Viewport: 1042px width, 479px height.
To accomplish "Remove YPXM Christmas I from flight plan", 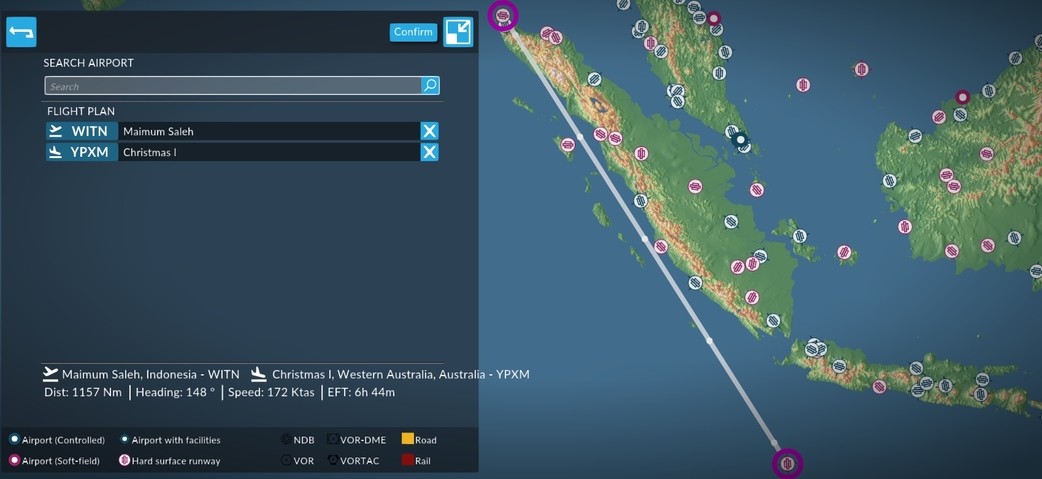I will 429,152.
